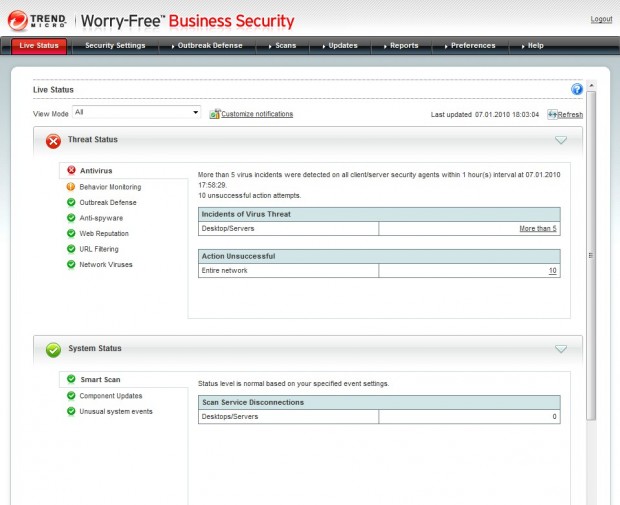Click the scrollbar up arrow

pos(591,85)
